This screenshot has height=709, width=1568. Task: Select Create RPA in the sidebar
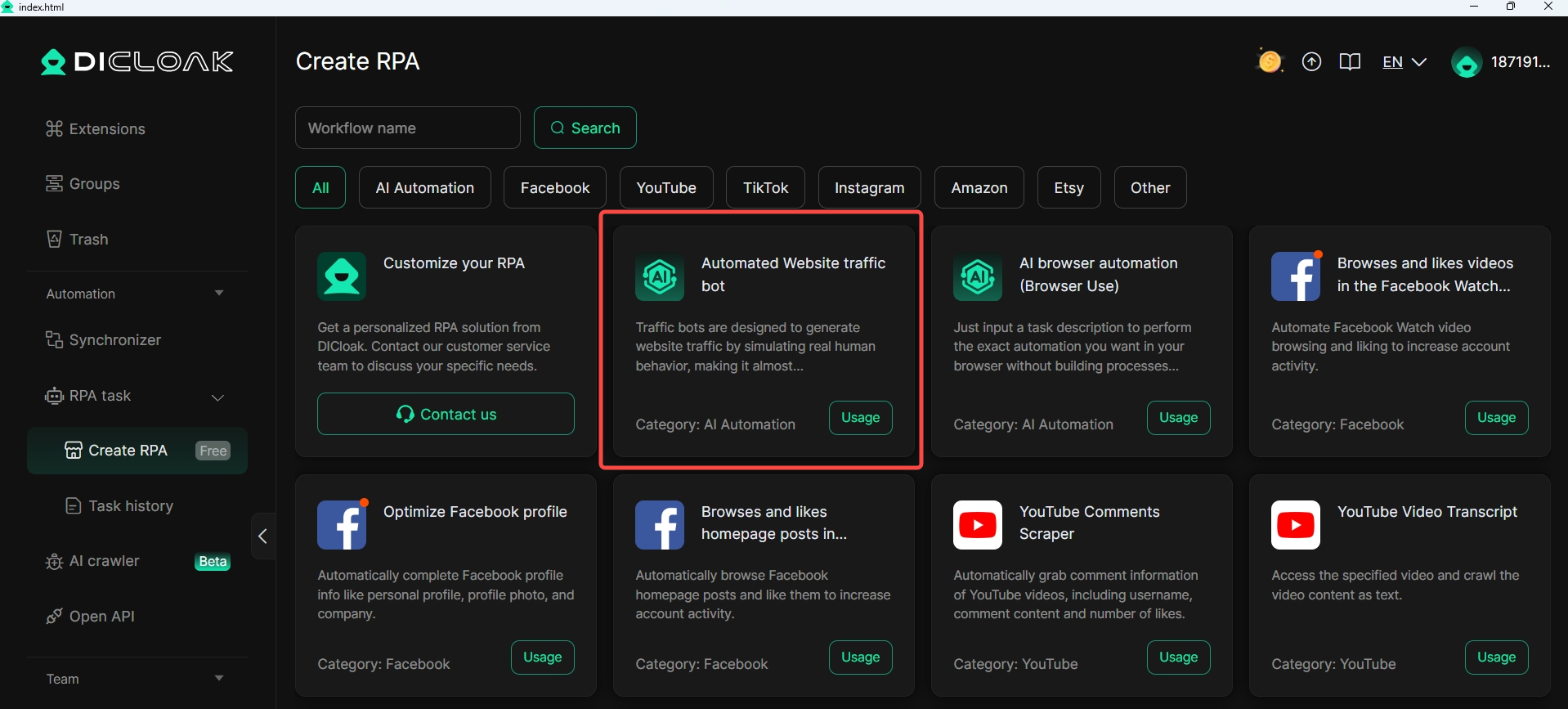click(x=137, y=451)
